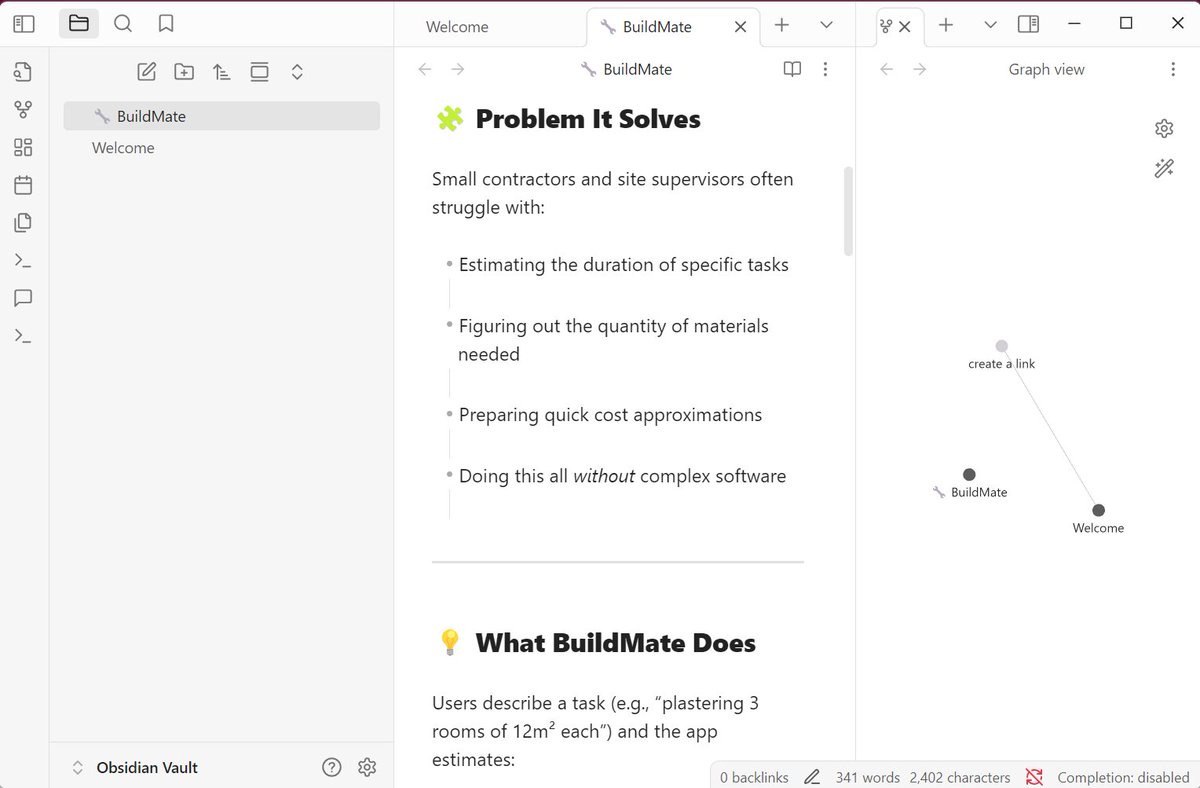Click the BuildMate graph node
The width and height of the screenshot is (1200, 788).
pyautogui.click(x=969, y=474)
